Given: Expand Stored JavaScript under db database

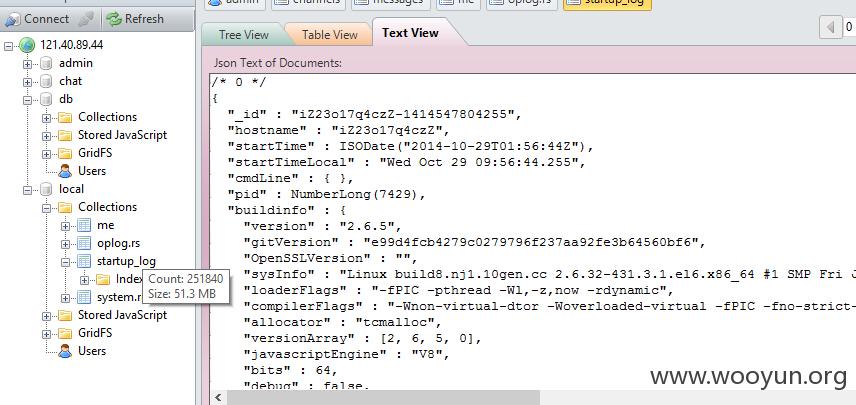Looking at the screenshot, I should click(46, 136).
